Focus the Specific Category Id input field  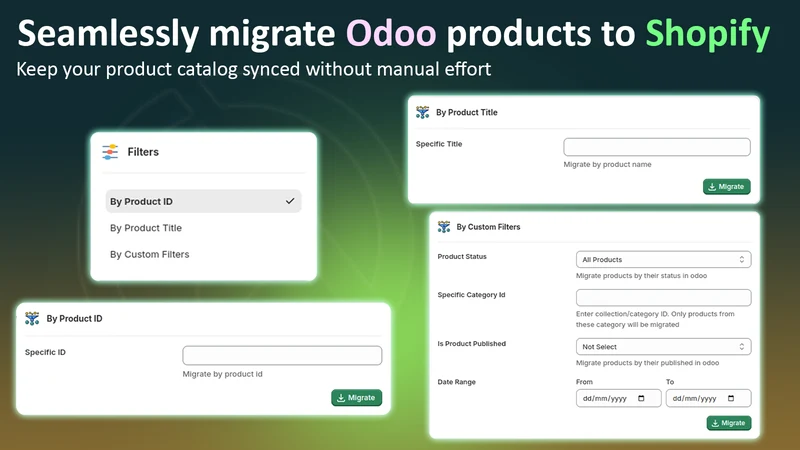(x=663, y=297)
